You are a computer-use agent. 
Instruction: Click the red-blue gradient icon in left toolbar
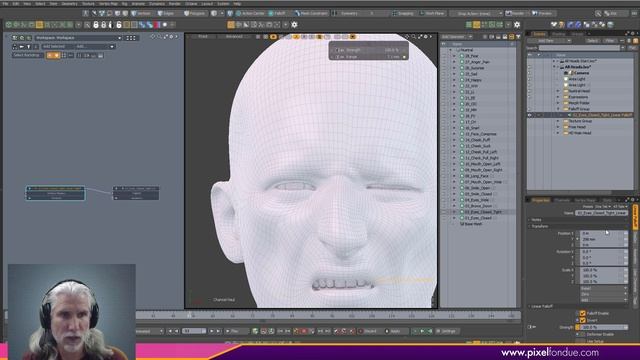157,25
